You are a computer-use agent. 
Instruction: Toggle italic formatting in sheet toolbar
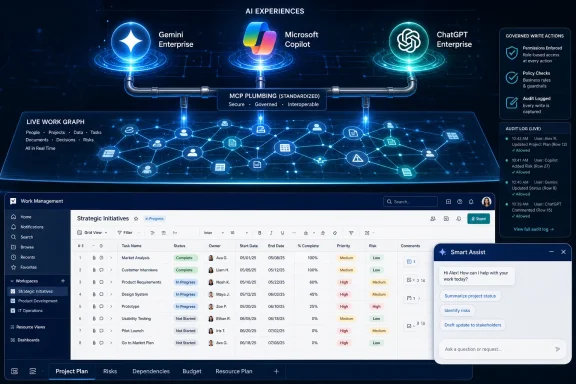click(271, 233)
